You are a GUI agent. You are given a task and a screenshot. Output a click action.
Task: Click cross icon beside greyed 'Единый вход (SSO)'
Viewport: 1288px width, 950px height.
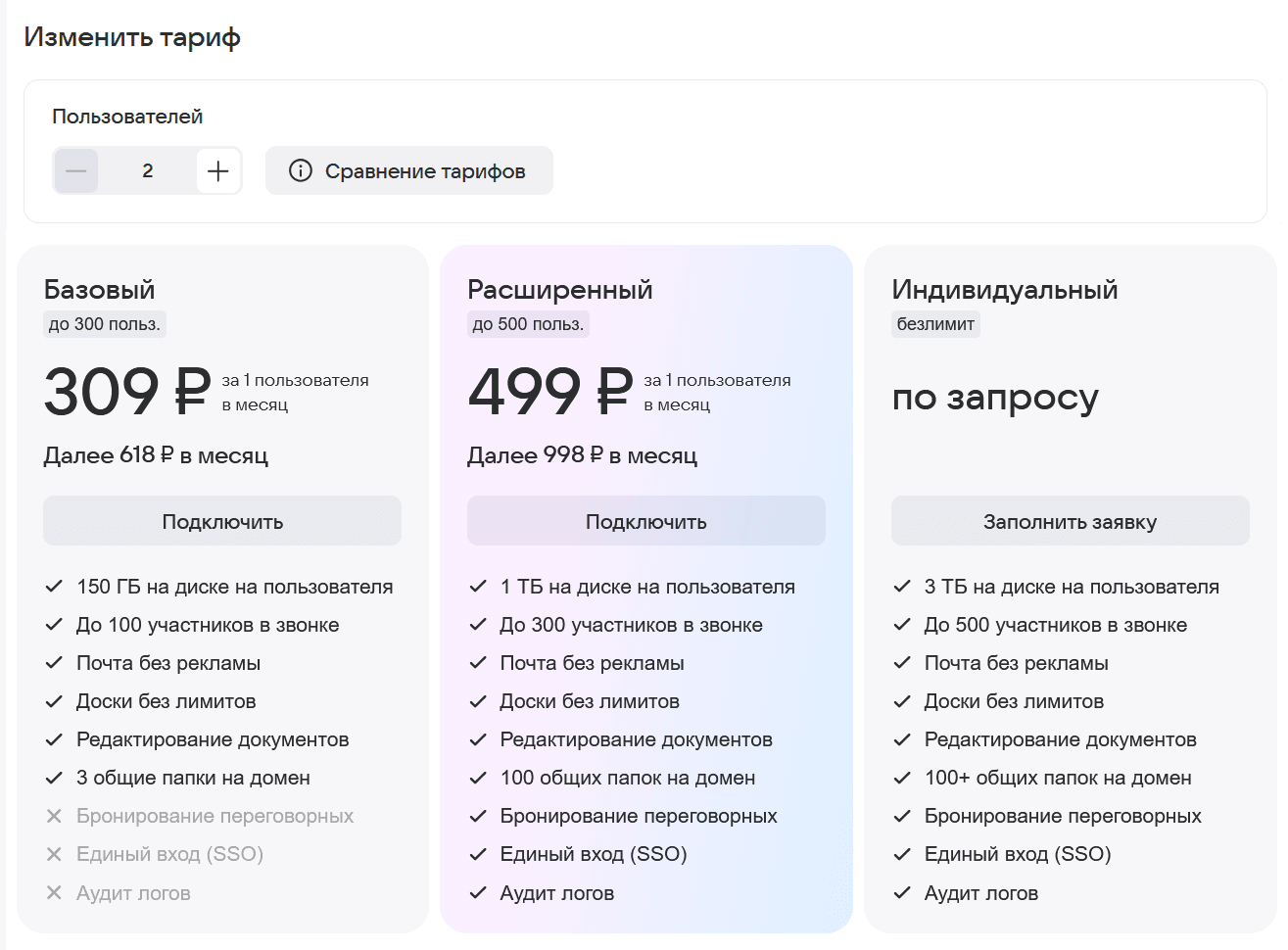pyautogui.click(x=54, y=854)
